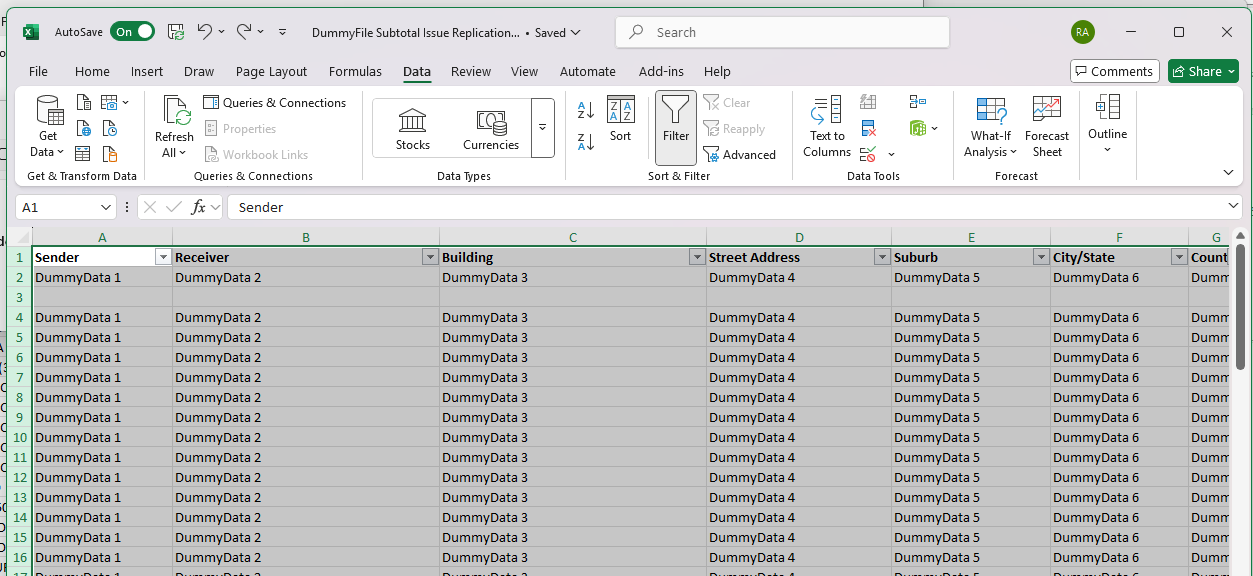Click the Refresh All icon

pos(175,127)
